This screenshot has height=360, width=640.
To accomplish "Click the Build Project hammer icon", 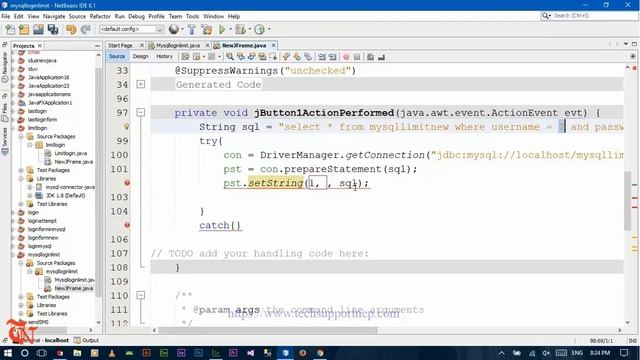I will coord(192,29).
